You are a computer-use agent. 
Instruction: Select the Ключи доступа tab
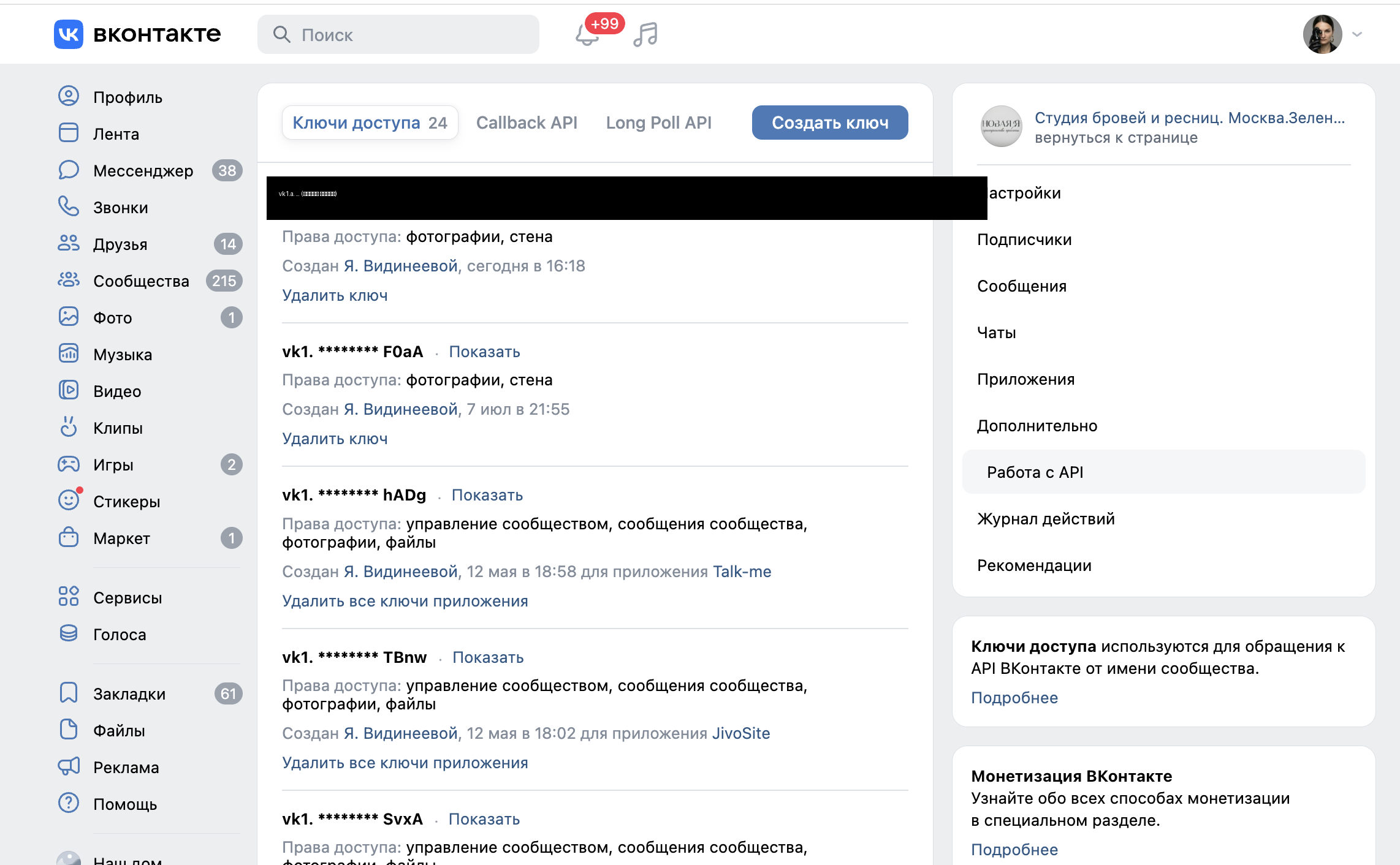(x=370, y=123)
